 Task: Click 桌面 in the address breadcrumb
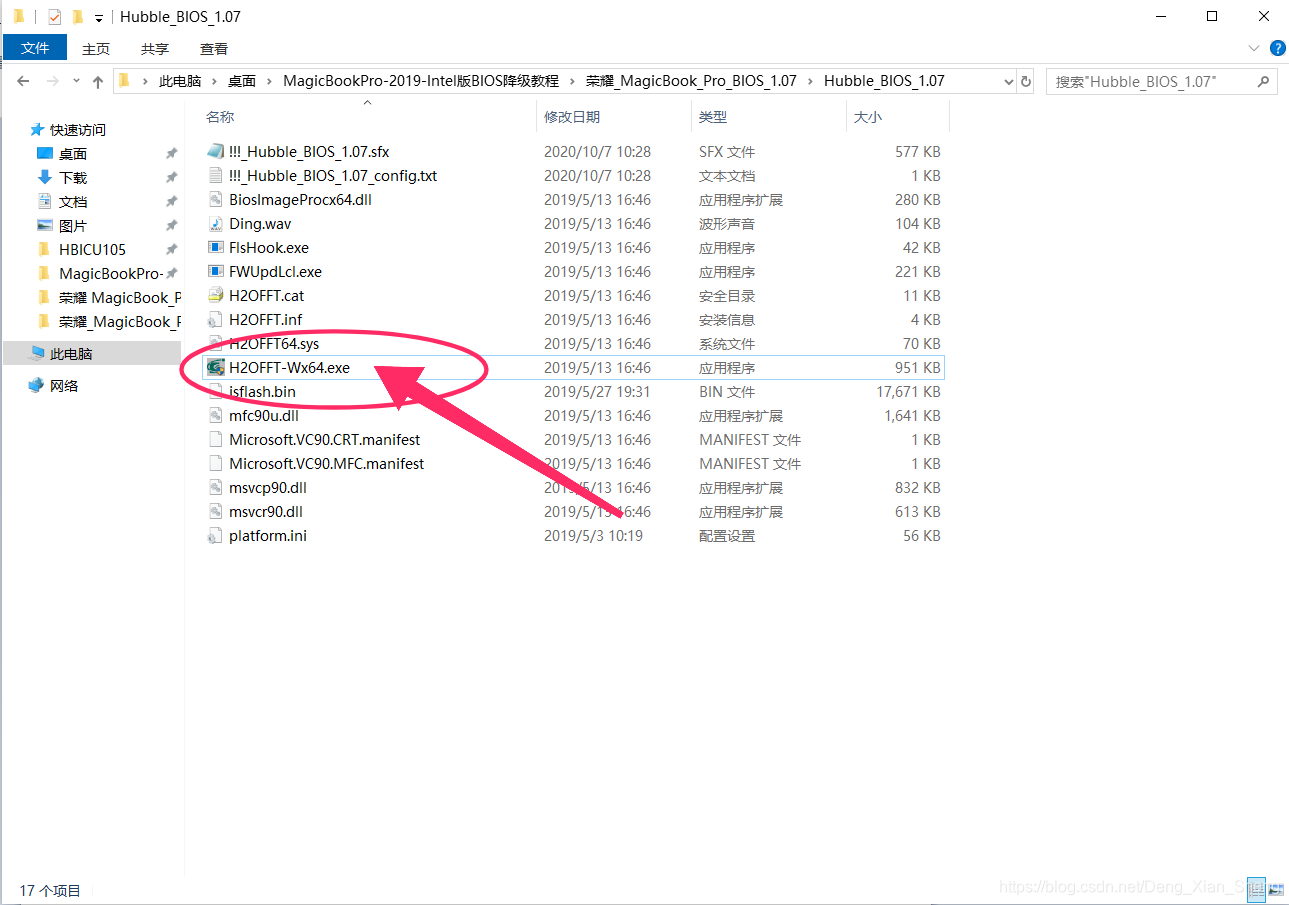[242, 81]
